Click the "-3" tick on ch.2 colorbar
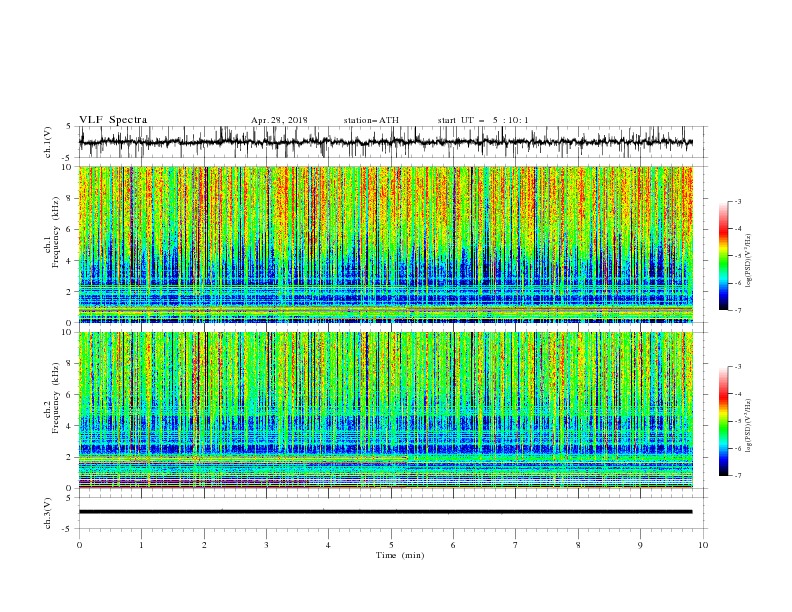Screen dimensions: 792x612 [x=738, y=367]
